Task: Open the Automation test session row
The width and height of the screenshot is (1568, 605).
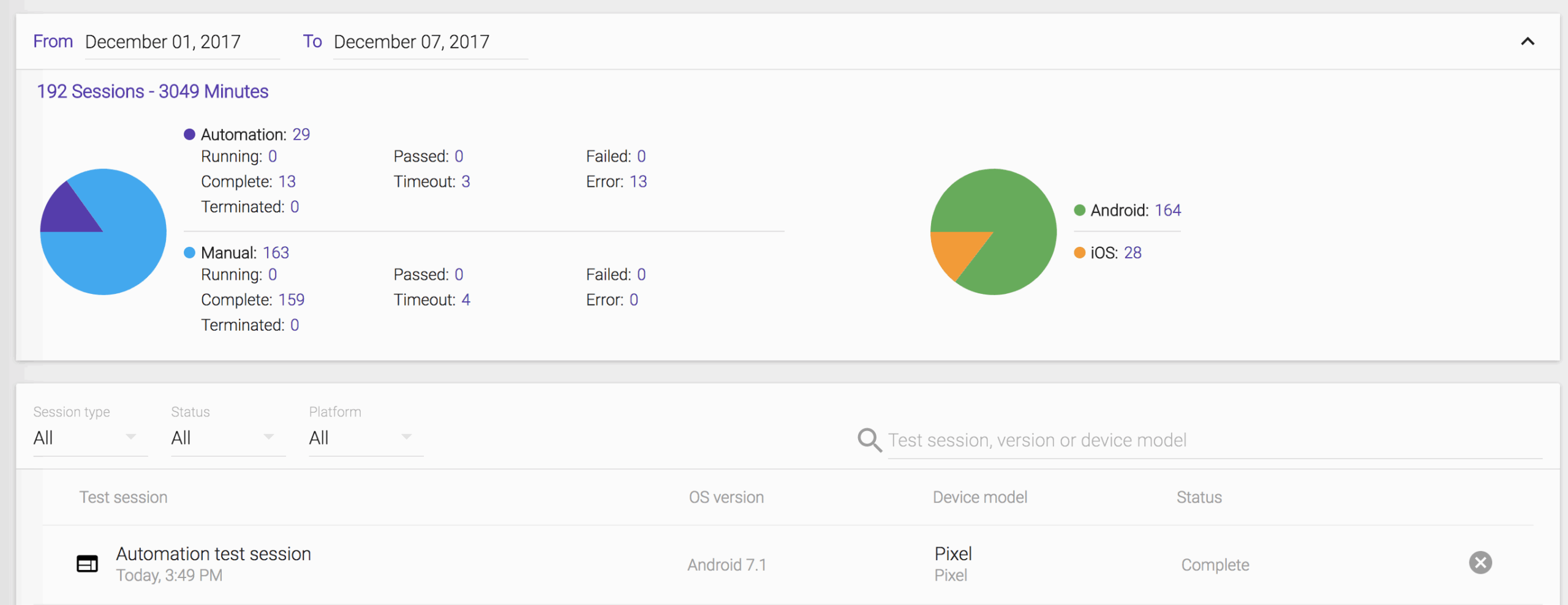Action: tap(788, 564)
